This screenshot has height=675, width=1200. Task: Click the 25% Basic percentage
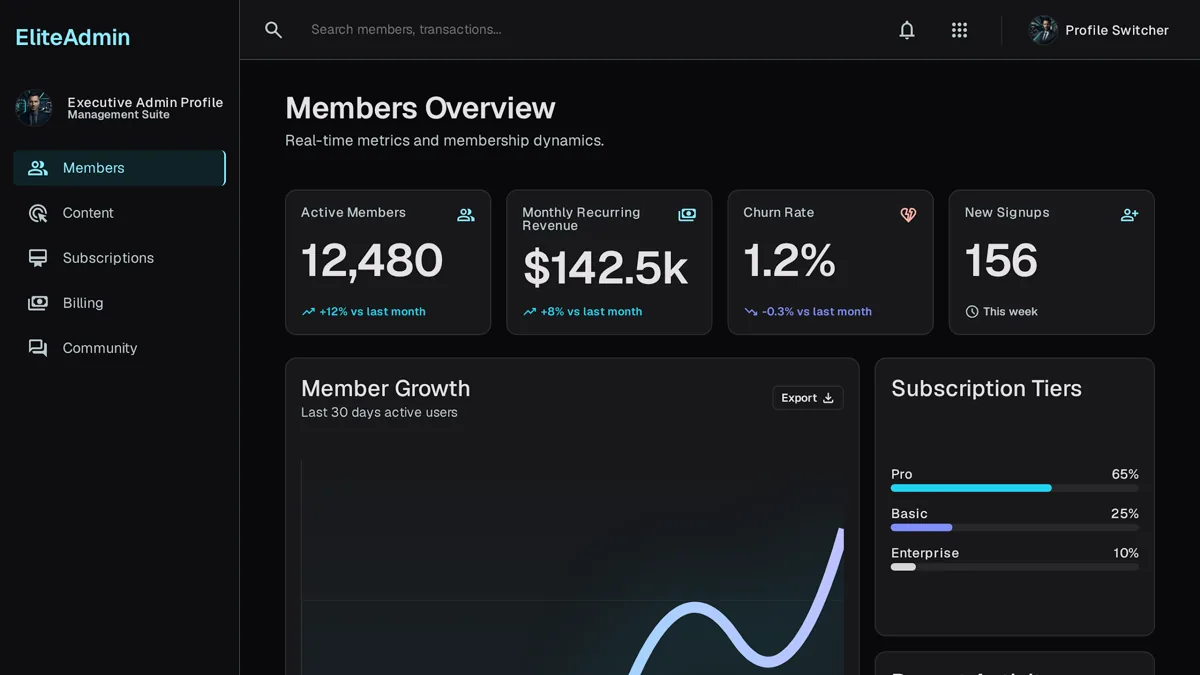tap(1125, 514)
